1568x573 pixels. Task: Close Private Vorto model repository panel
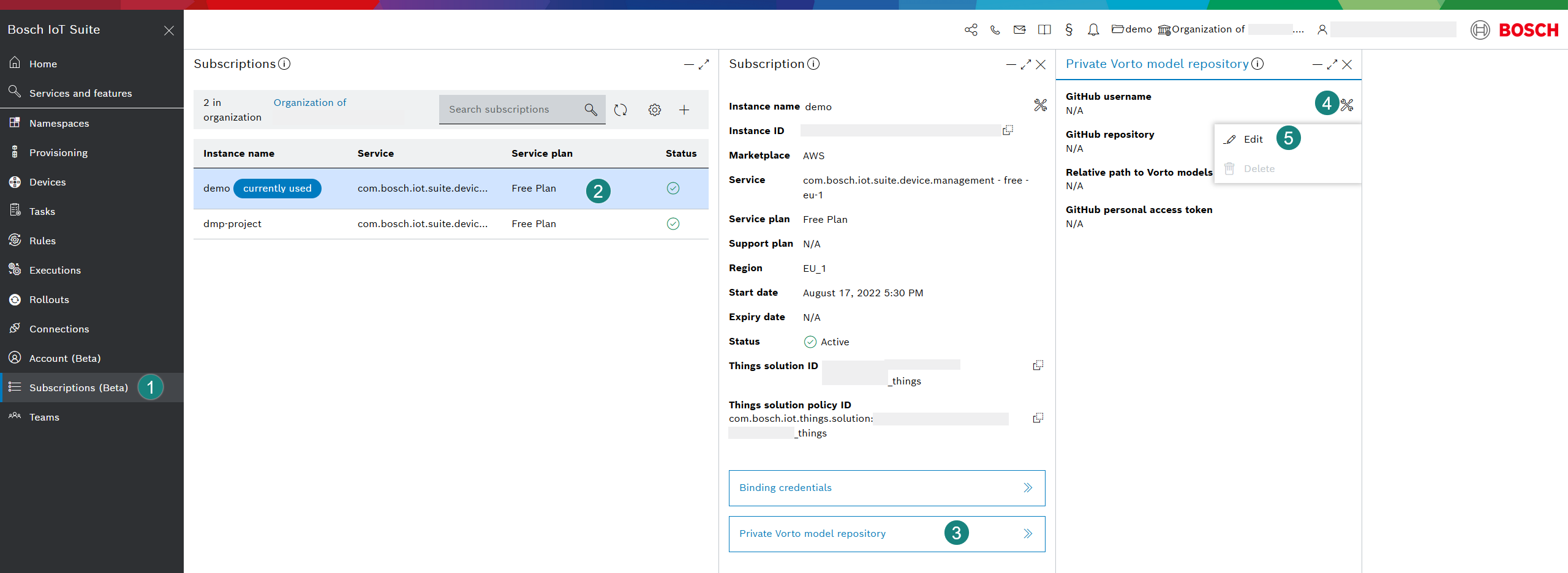point(1347,64)
